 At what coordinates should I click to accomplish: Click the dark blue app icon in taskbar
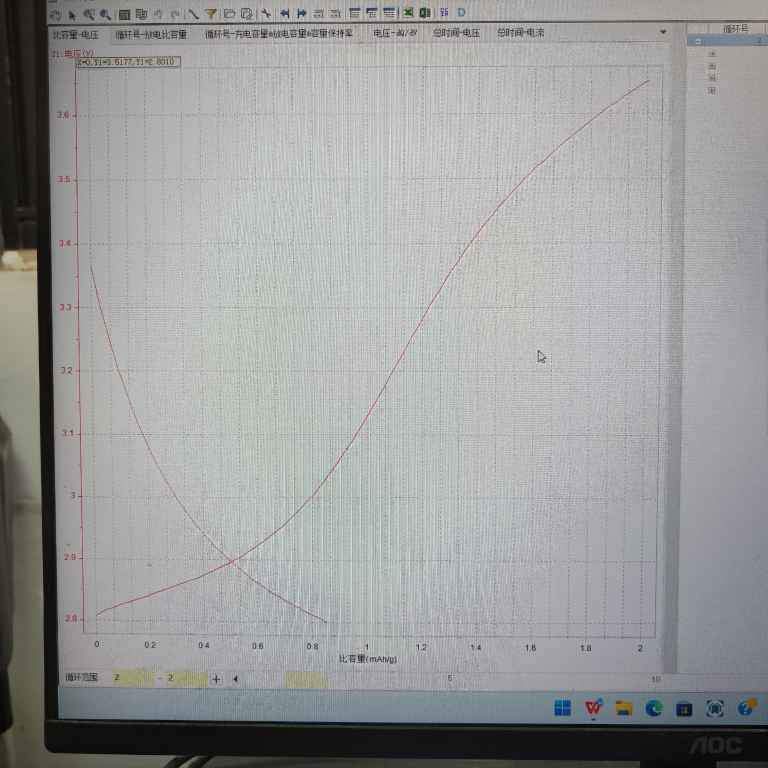tap(684, 709)
